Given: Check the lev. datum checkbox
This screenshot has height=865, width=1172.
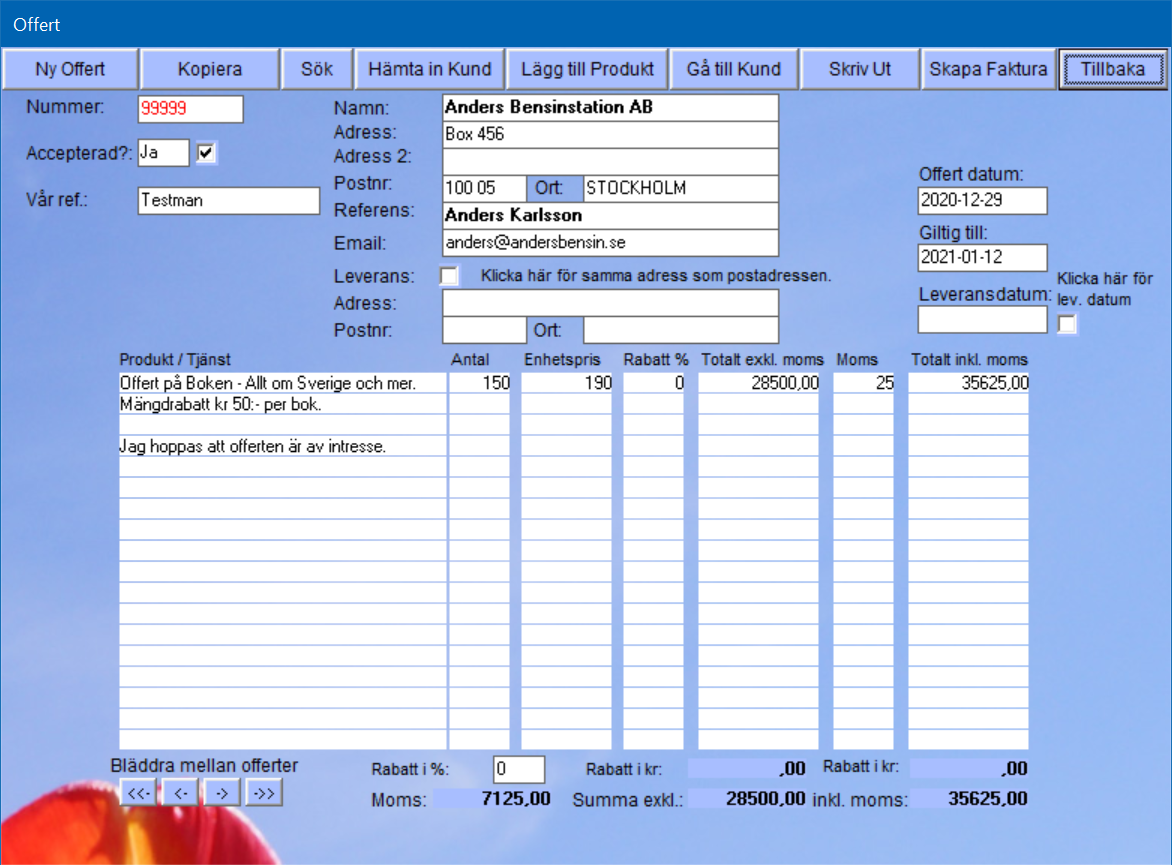Looking at the screenshot, I should (x=1068, y=323).
